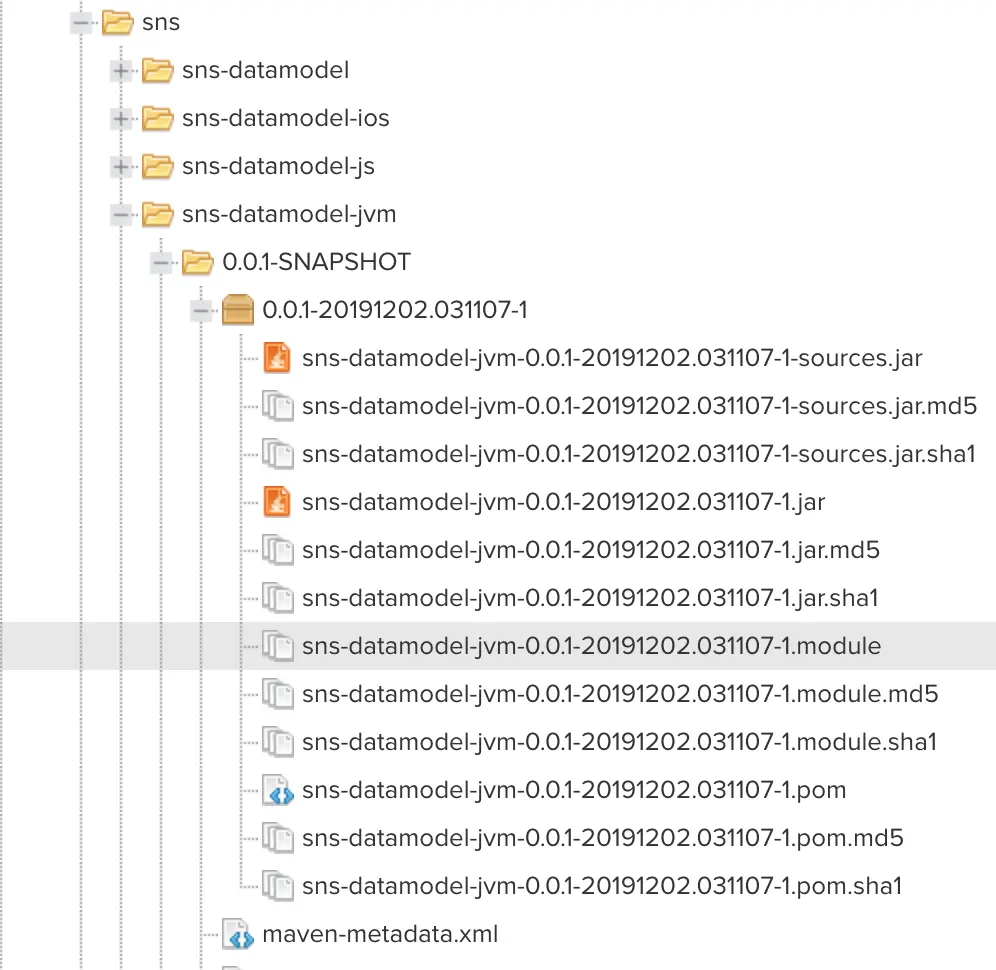Screen dimensions: 996x970
Task: Collapse the sns-datamodel-jvm folder
Action: coord(121,215)
